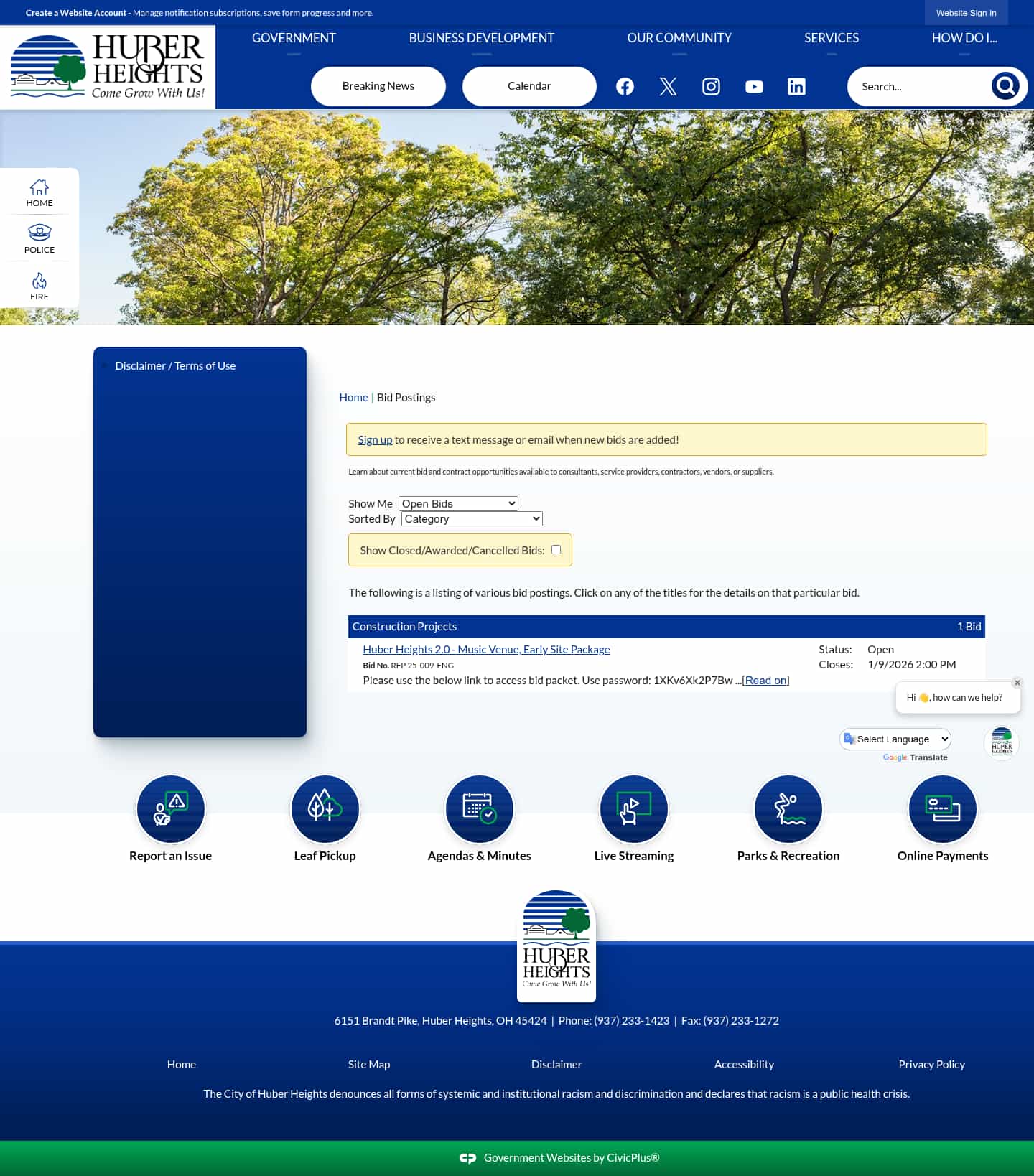Click the footer Privacy Policy link

(x=931, y=1064)
